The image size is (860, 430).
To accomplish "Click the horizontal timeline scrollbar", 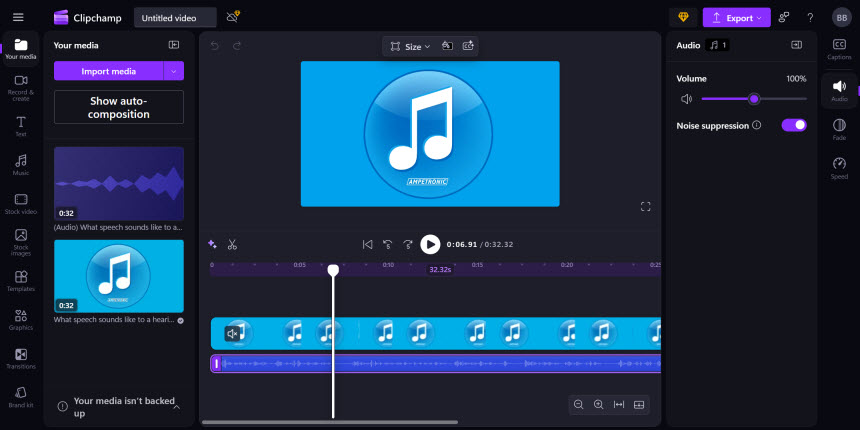I will [x=330, y=422].
